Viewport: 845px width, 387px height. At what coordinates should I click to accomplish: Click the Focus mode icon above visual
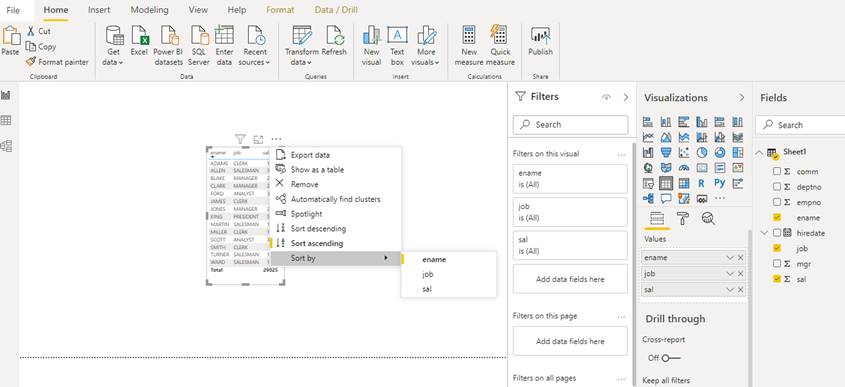pos(258,140)
